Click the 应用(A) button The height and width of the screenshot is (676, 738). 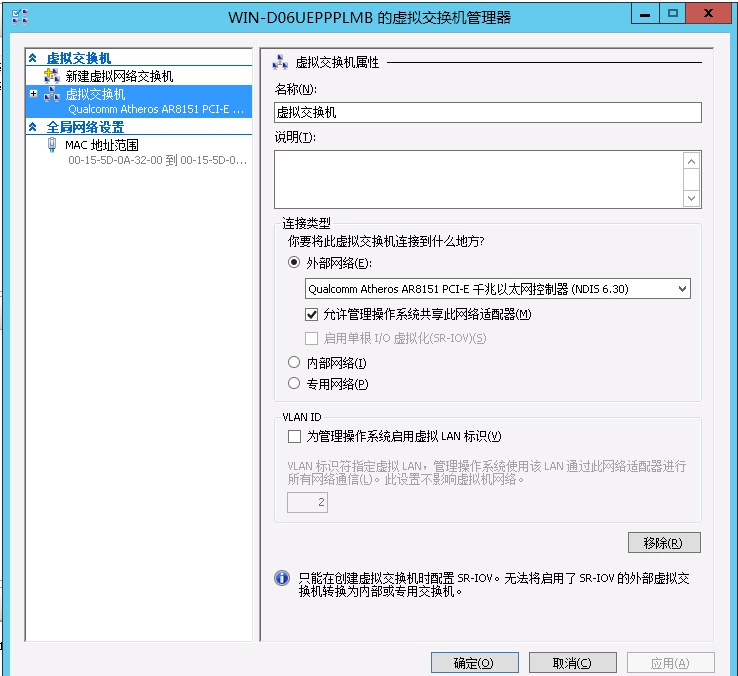[x=671, y=663]
